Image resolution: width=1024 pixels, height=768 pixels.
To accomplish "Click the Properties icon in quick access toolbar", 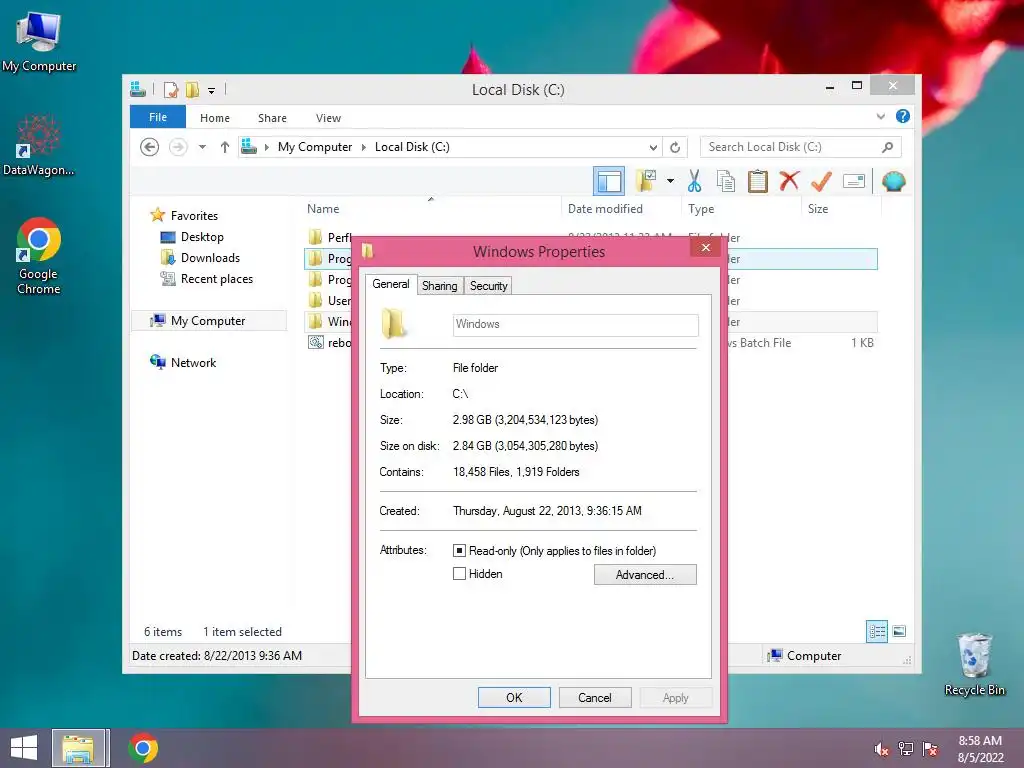I will (x=171, y=89).
